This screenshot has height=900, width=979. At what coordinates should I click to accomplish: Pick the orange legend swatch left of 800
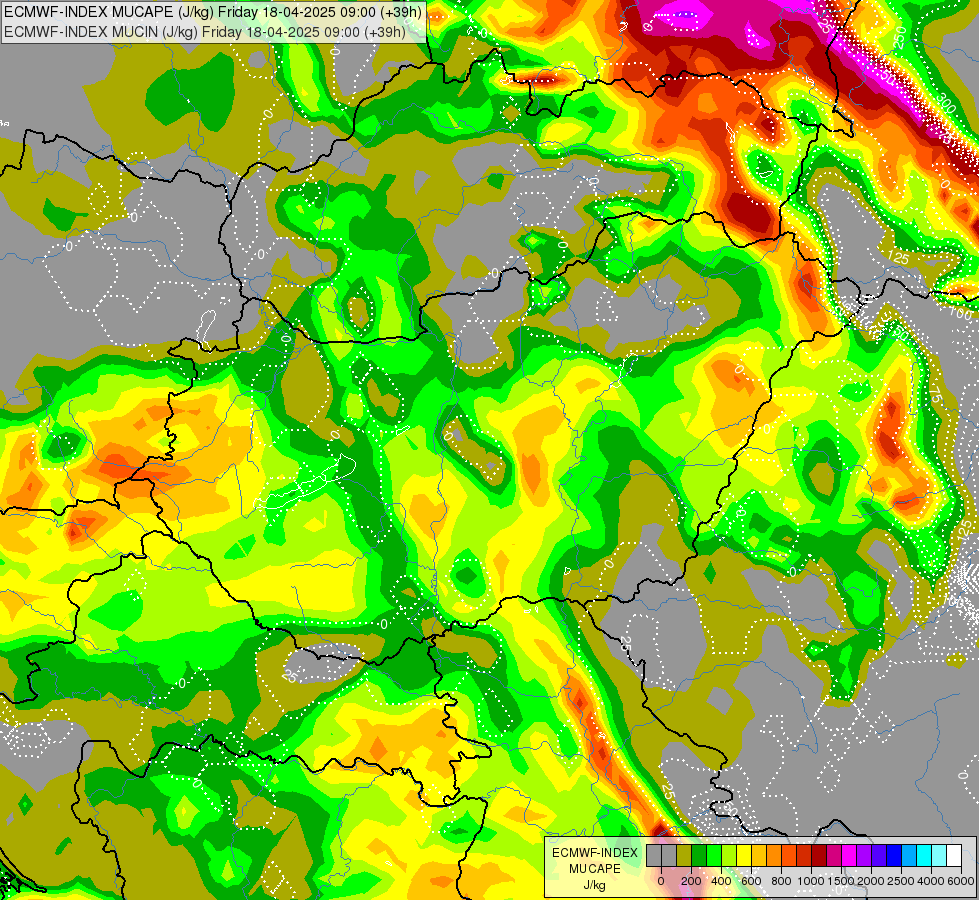(x=774, y=856)
